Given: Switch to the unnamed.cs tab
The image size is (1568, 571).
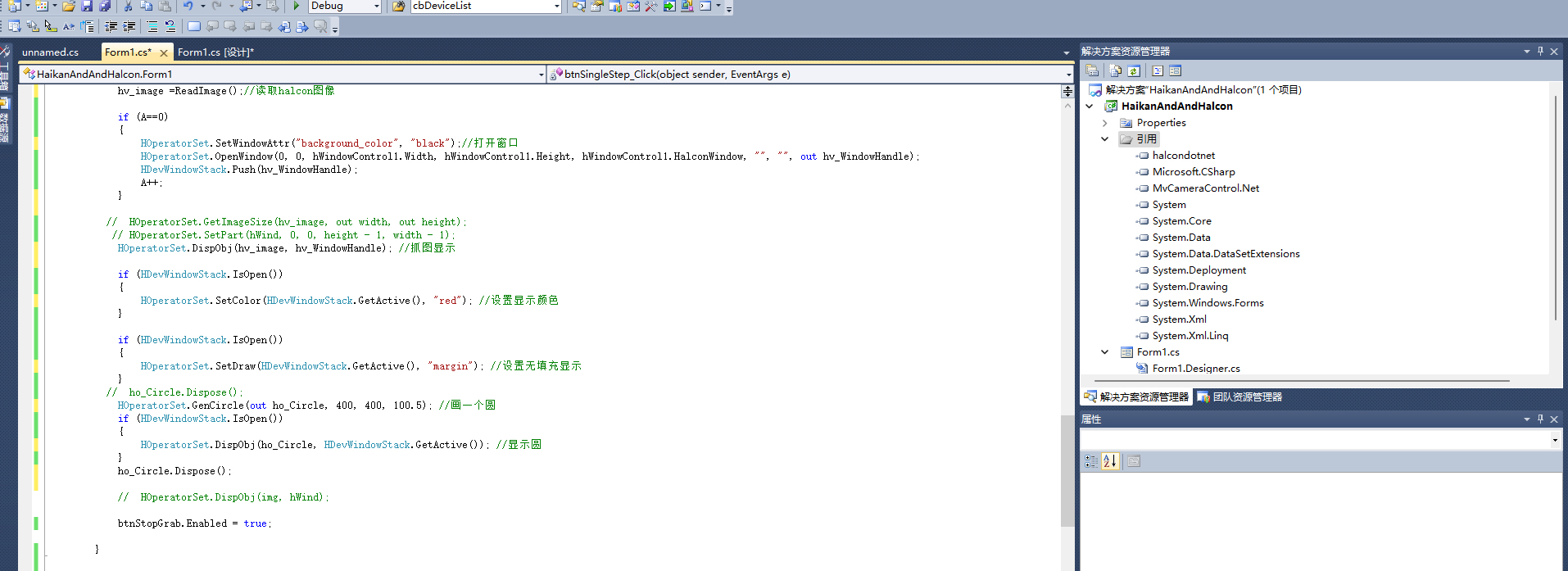Looking at the screenshot, I should coord(50,52).
